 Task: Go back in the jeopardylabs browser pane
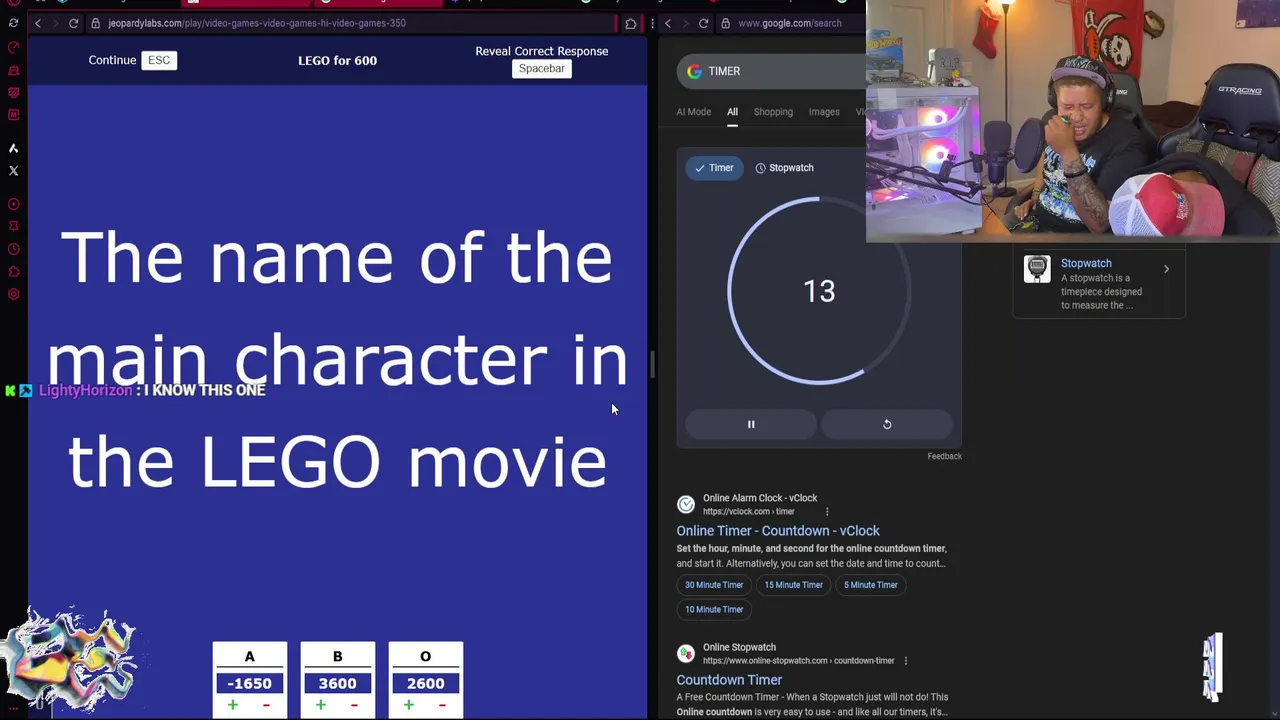tap(38, 23)
